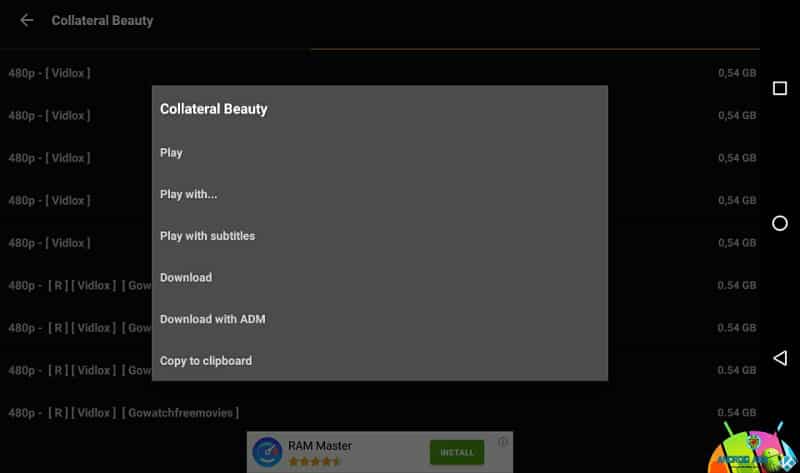Tap the star rating in the RAM Master ad

click(314, 462)
